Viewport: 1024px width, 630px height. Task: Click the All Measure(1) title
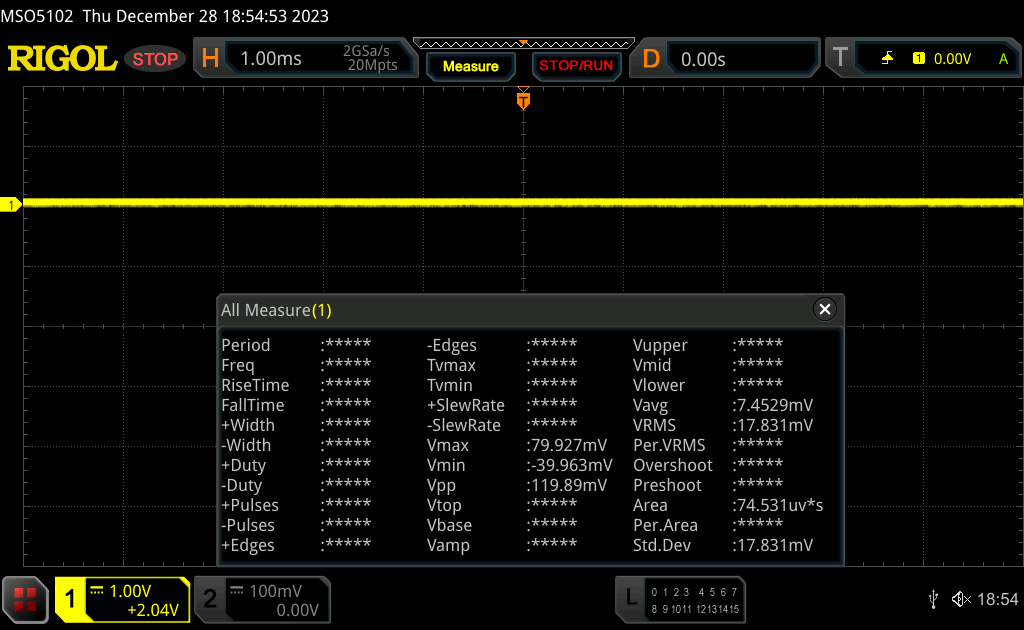point(276,310)
